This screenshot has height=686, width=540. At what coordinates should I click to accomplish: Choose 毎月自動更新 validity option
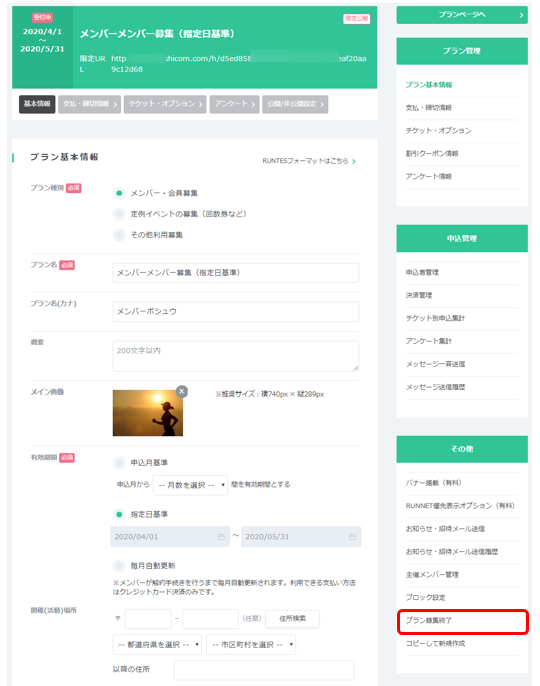point(119,566)
